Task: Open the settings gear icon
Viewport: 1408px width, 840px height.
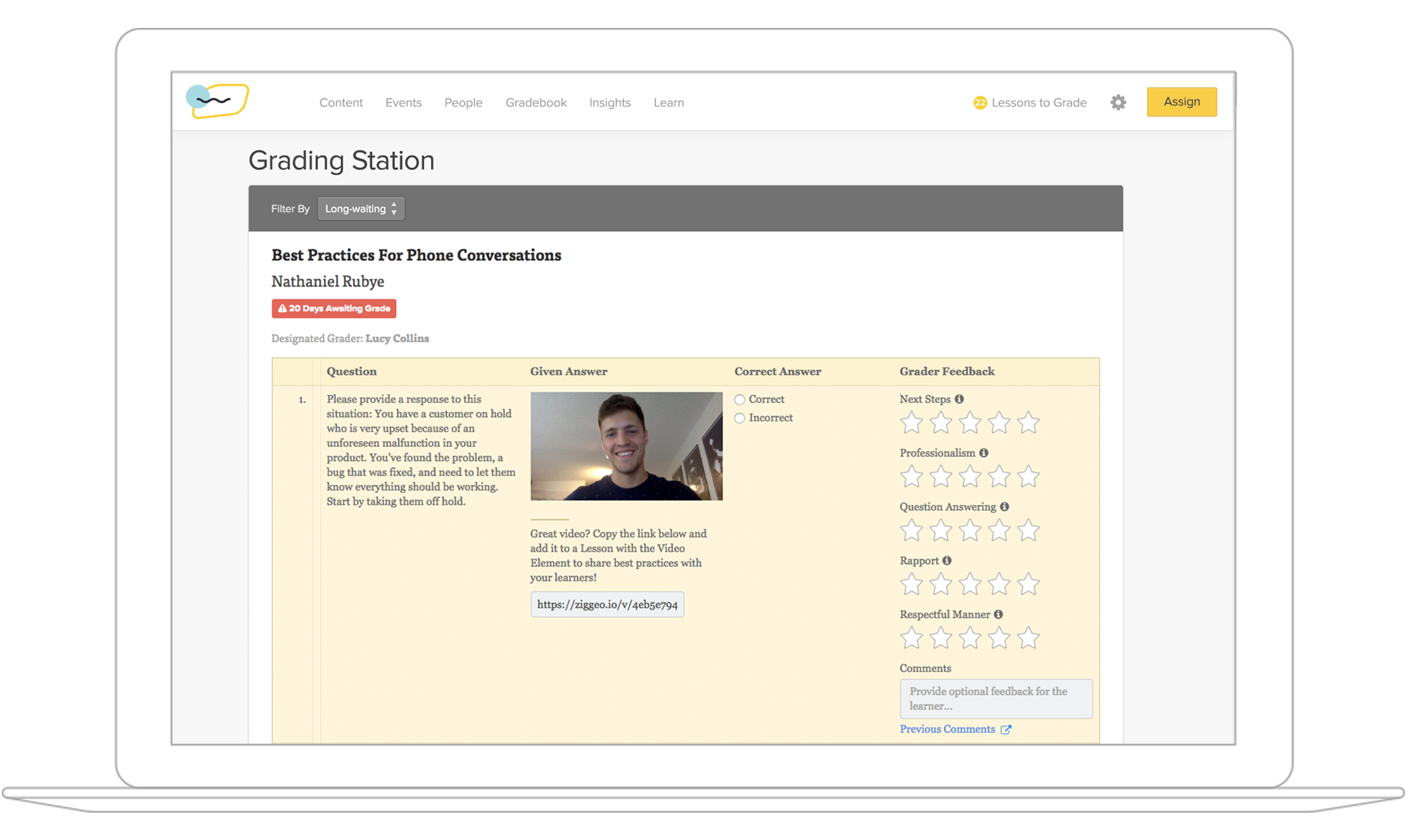Action: (x=1118, y=103)
